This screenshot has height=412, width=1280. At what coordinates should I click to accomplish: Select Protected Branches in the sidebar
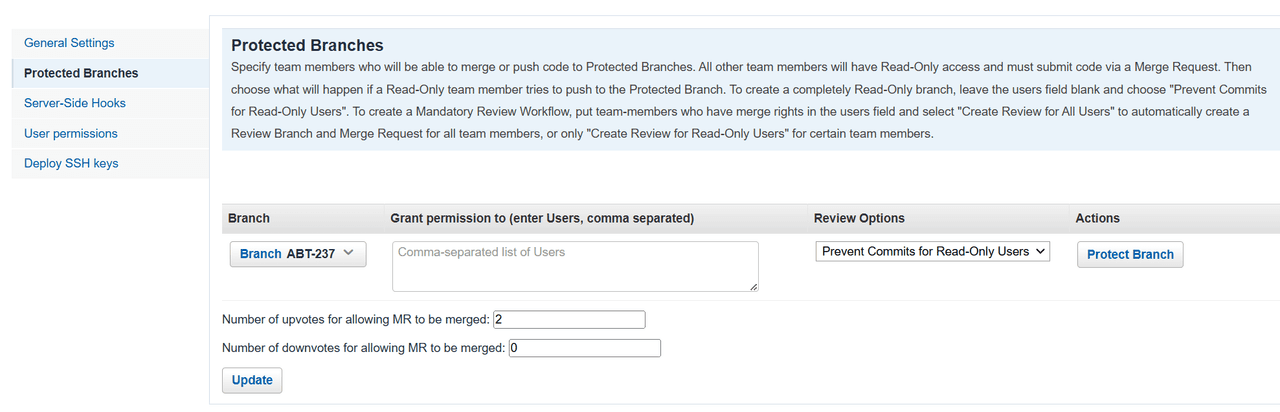(x=81, y=73)
